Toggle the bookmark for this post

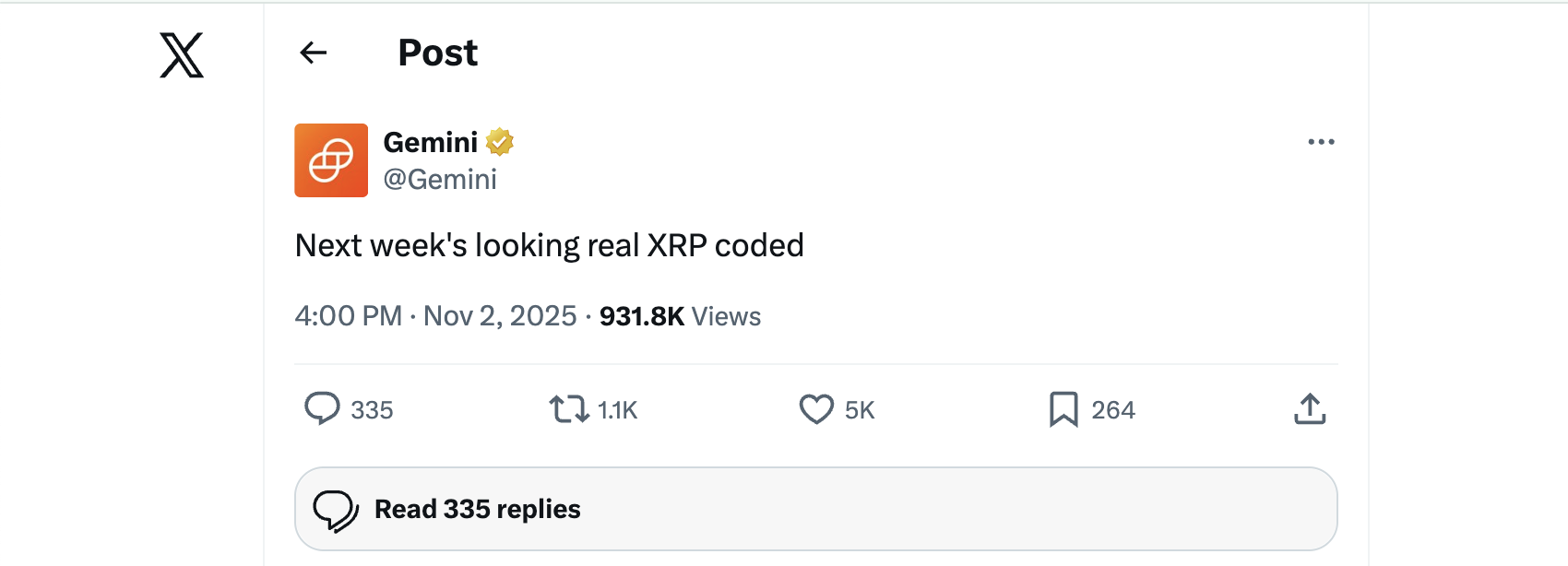pos(1063,408)
